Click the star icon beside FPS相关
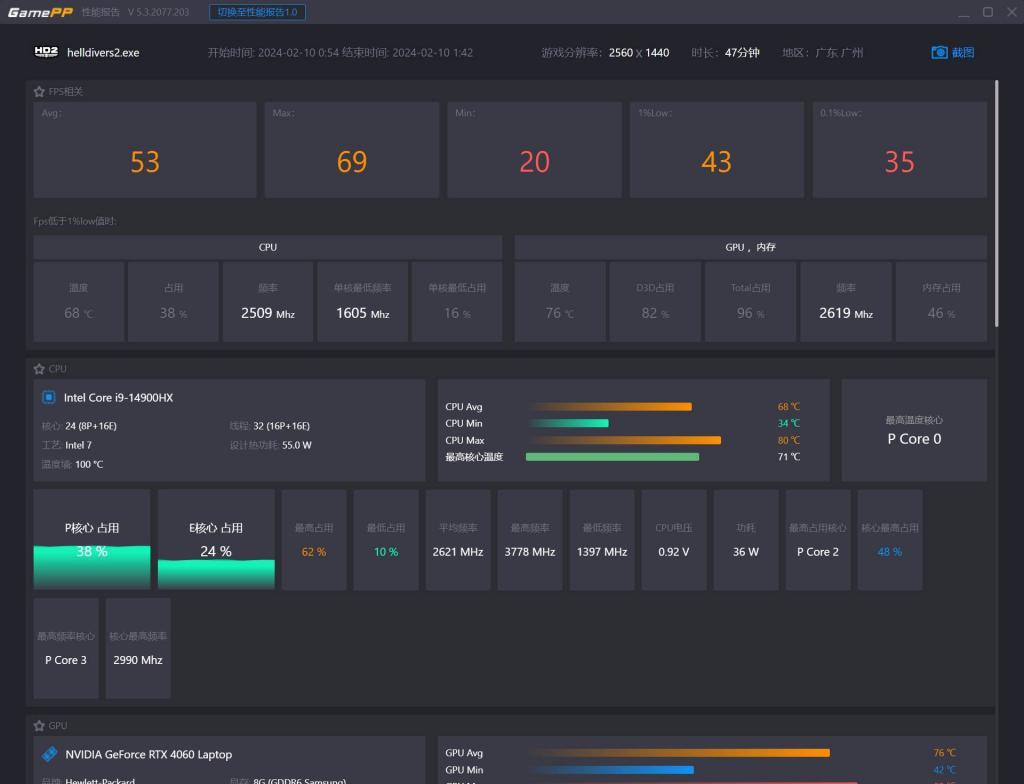Viewport: 1024px width, 784px height. (39, 92)
